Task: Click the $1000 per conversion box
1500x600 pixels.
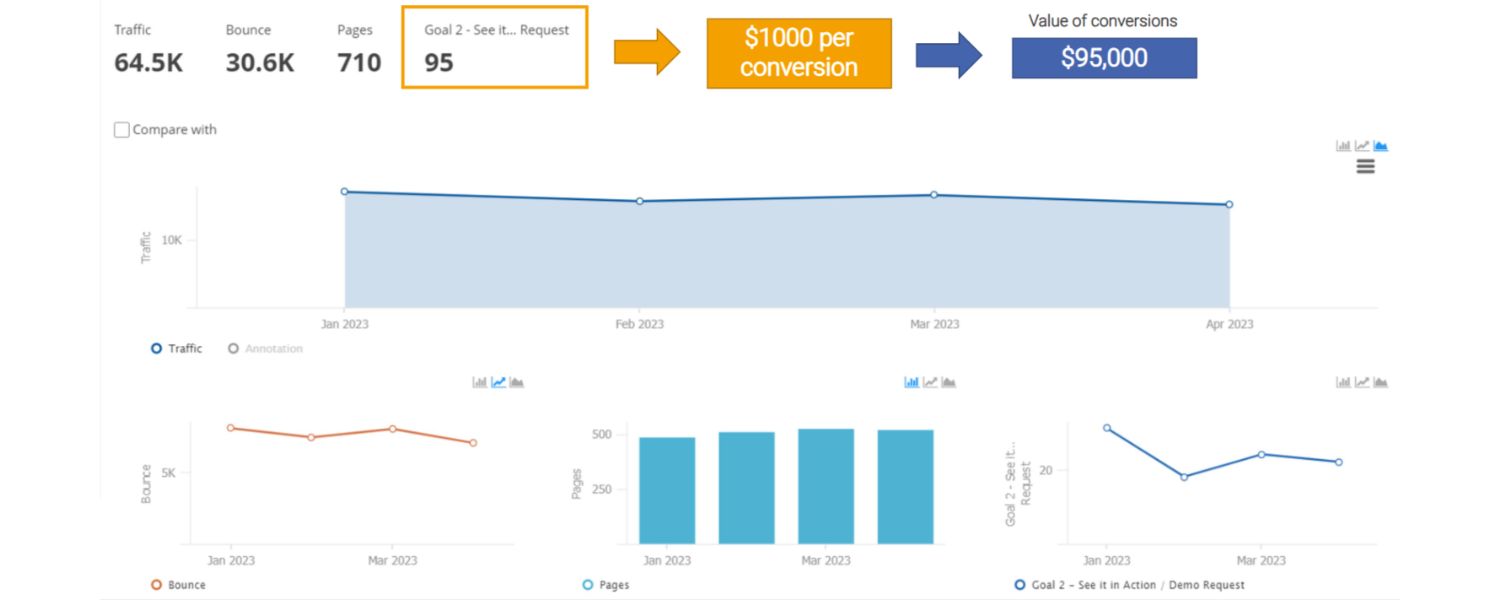Action: point(799,53)
